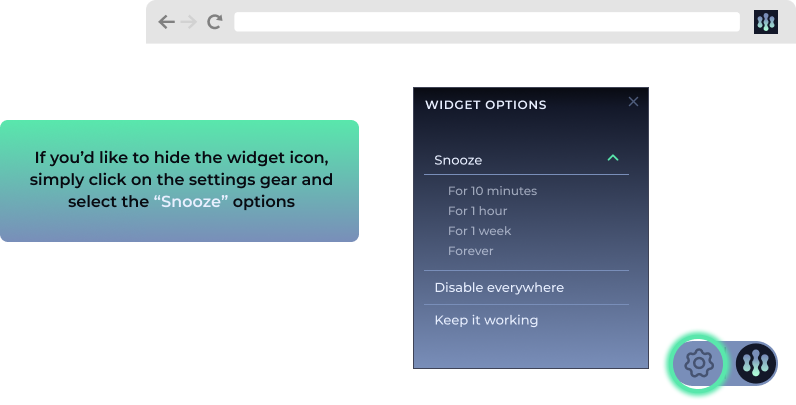The height and width of the screenshot is (405, 796).
Task: Open the extension icon in browser toolbar
Action: (765, 21)
